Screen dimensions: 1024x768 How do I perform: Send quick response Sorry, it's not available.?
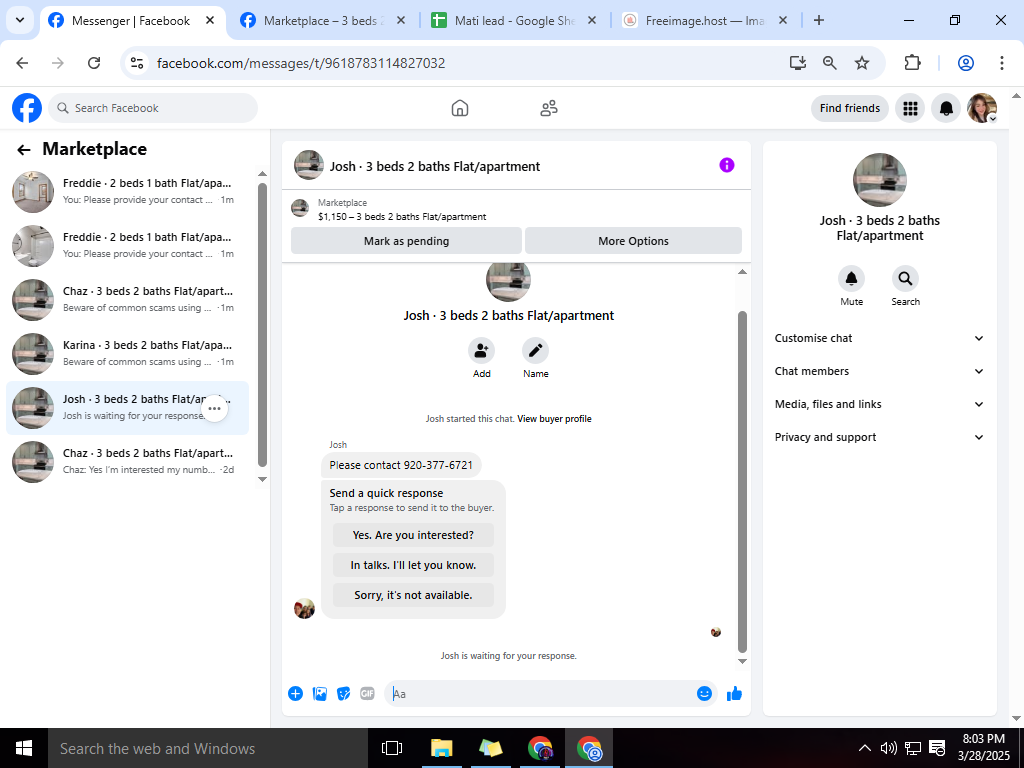coord(413,595)
